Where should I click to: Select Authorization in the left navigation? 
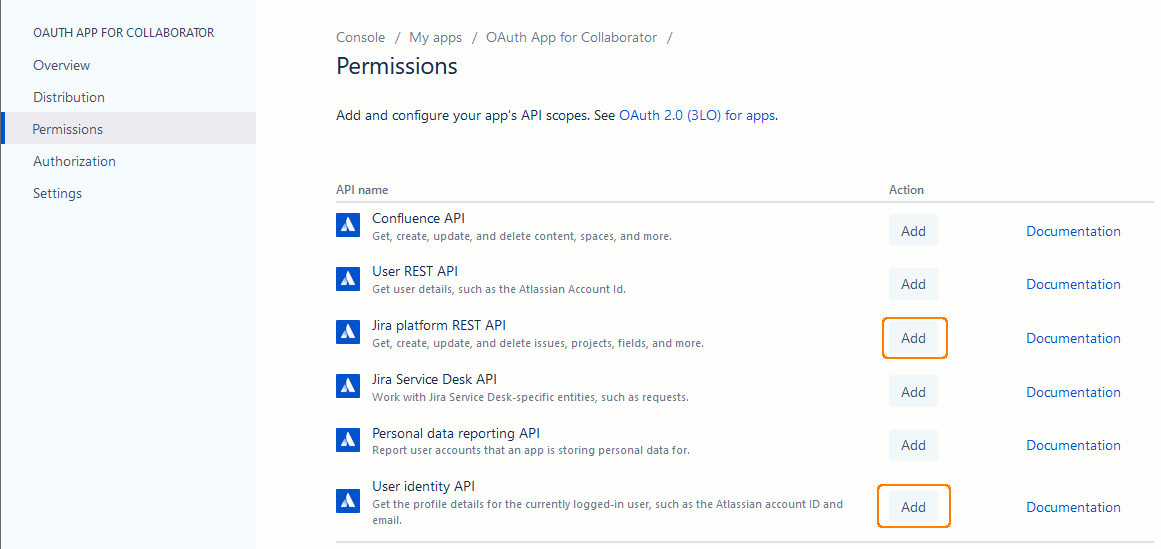(x=74, y=161)
